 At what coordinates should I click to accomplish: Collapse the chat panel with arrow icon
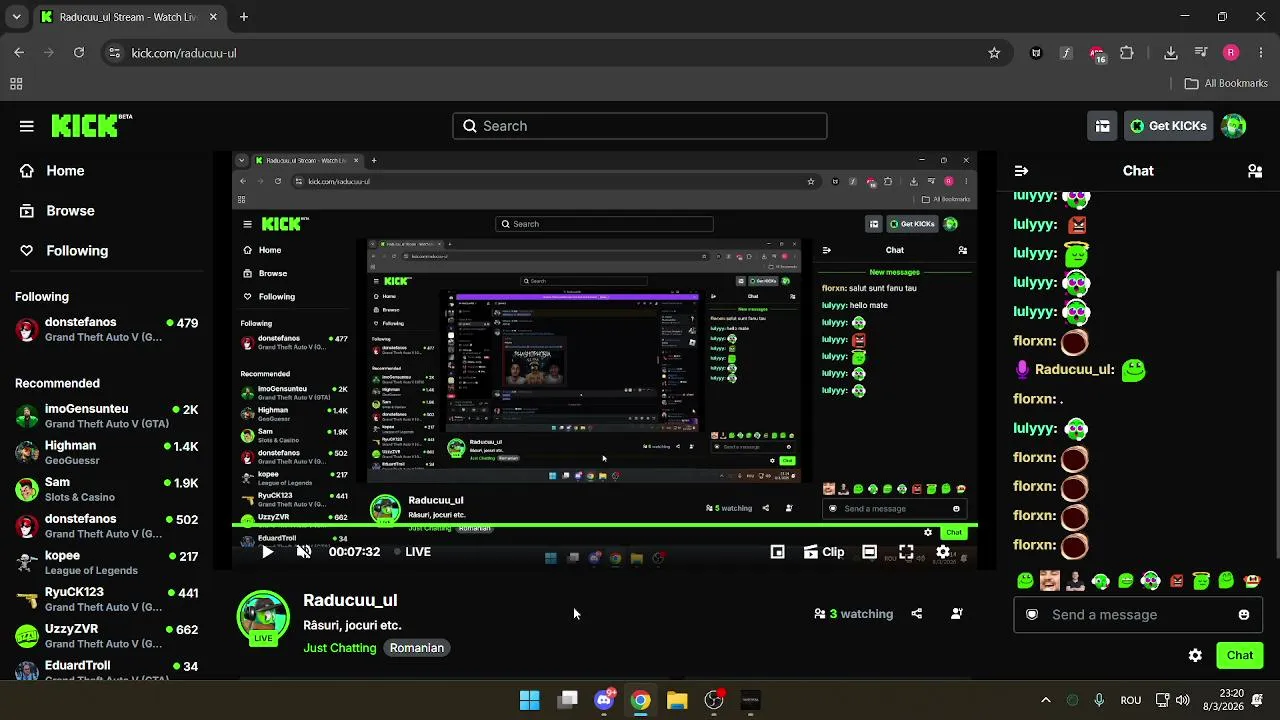click(1021, 171)
